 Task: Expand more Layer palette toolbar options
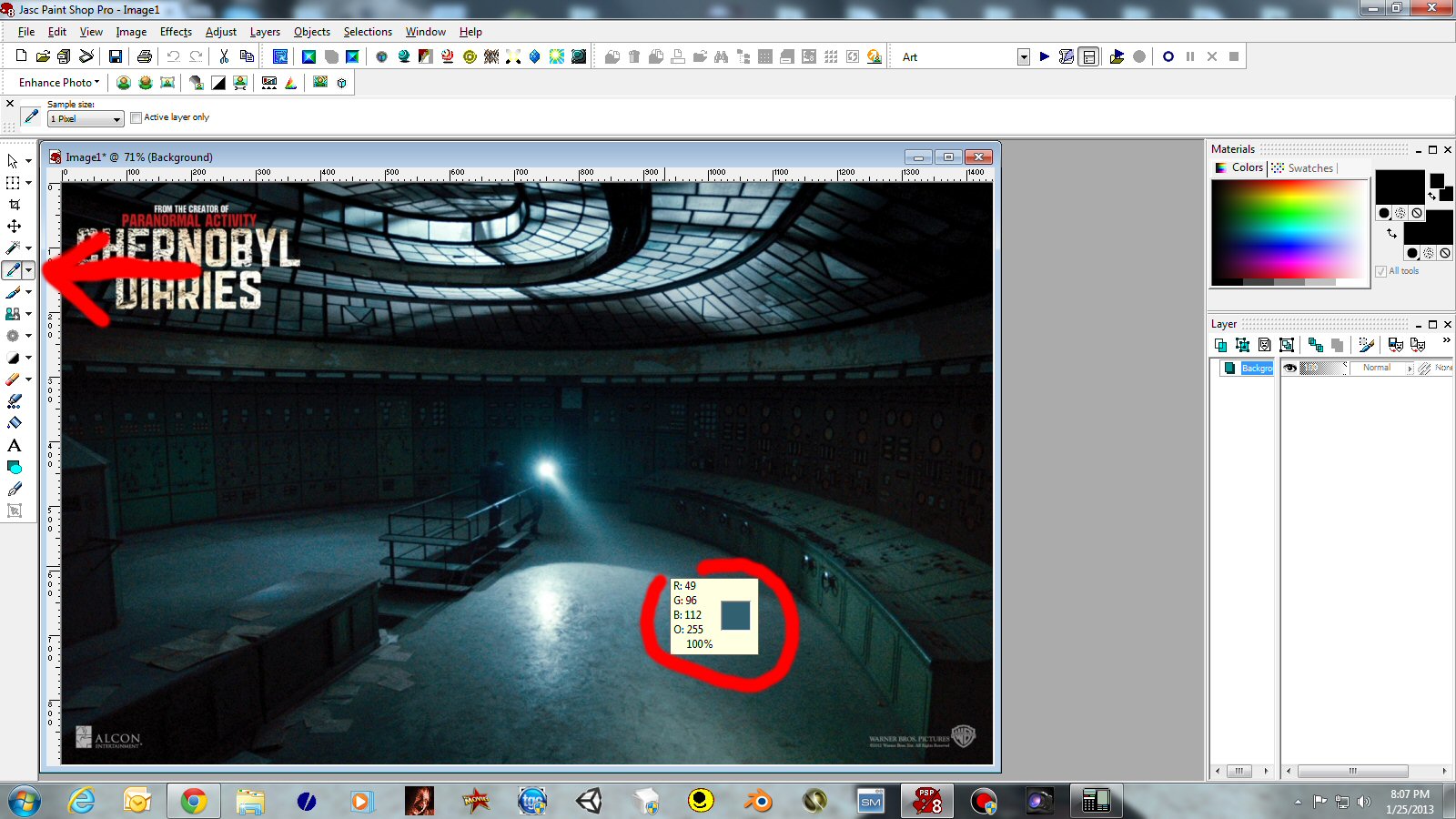pos(1446,340)
